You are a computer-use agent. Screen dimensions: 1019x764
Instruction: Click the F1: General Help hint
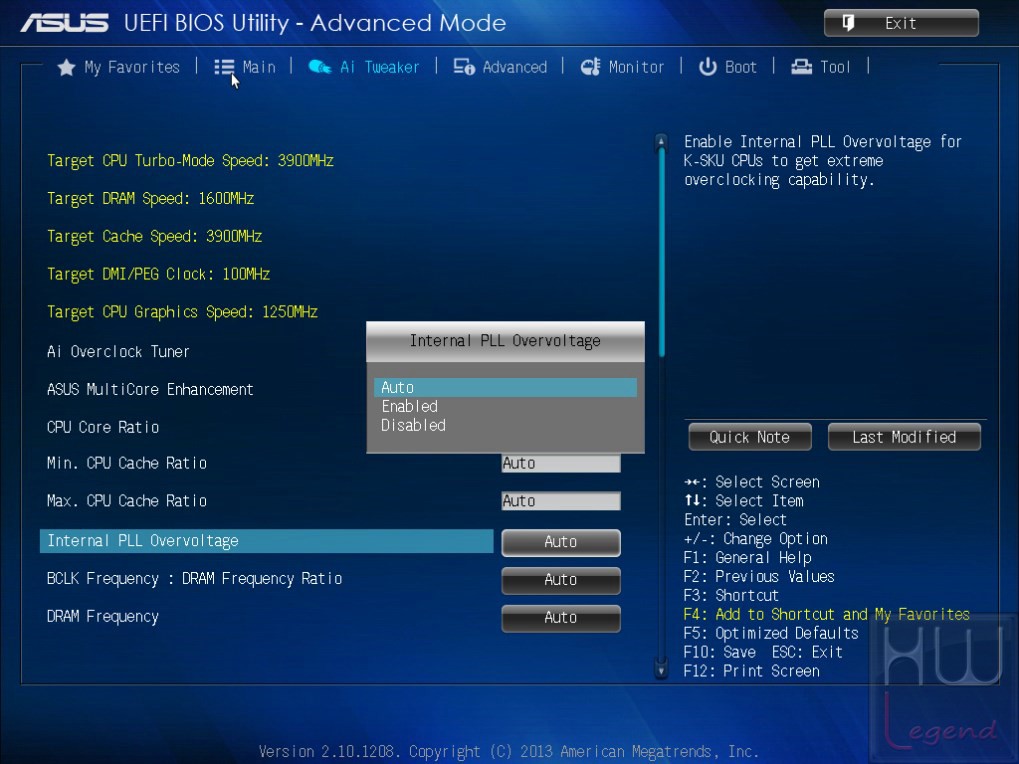point(748,557)
